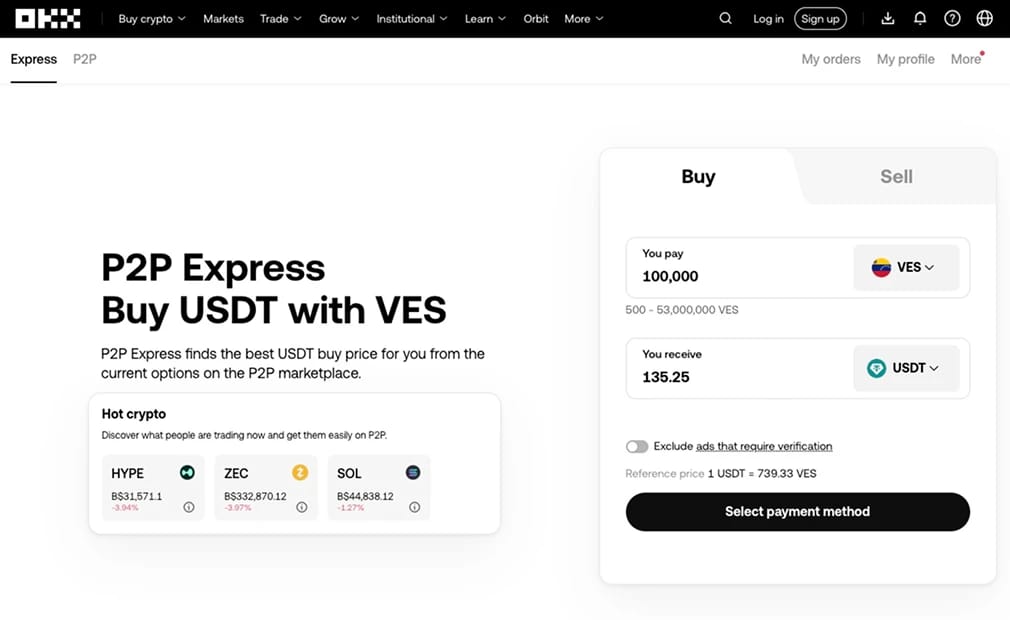Open the My orders link
Image resolution: width=1010 pixels, height=620 pixels.
tap(831, 59)
